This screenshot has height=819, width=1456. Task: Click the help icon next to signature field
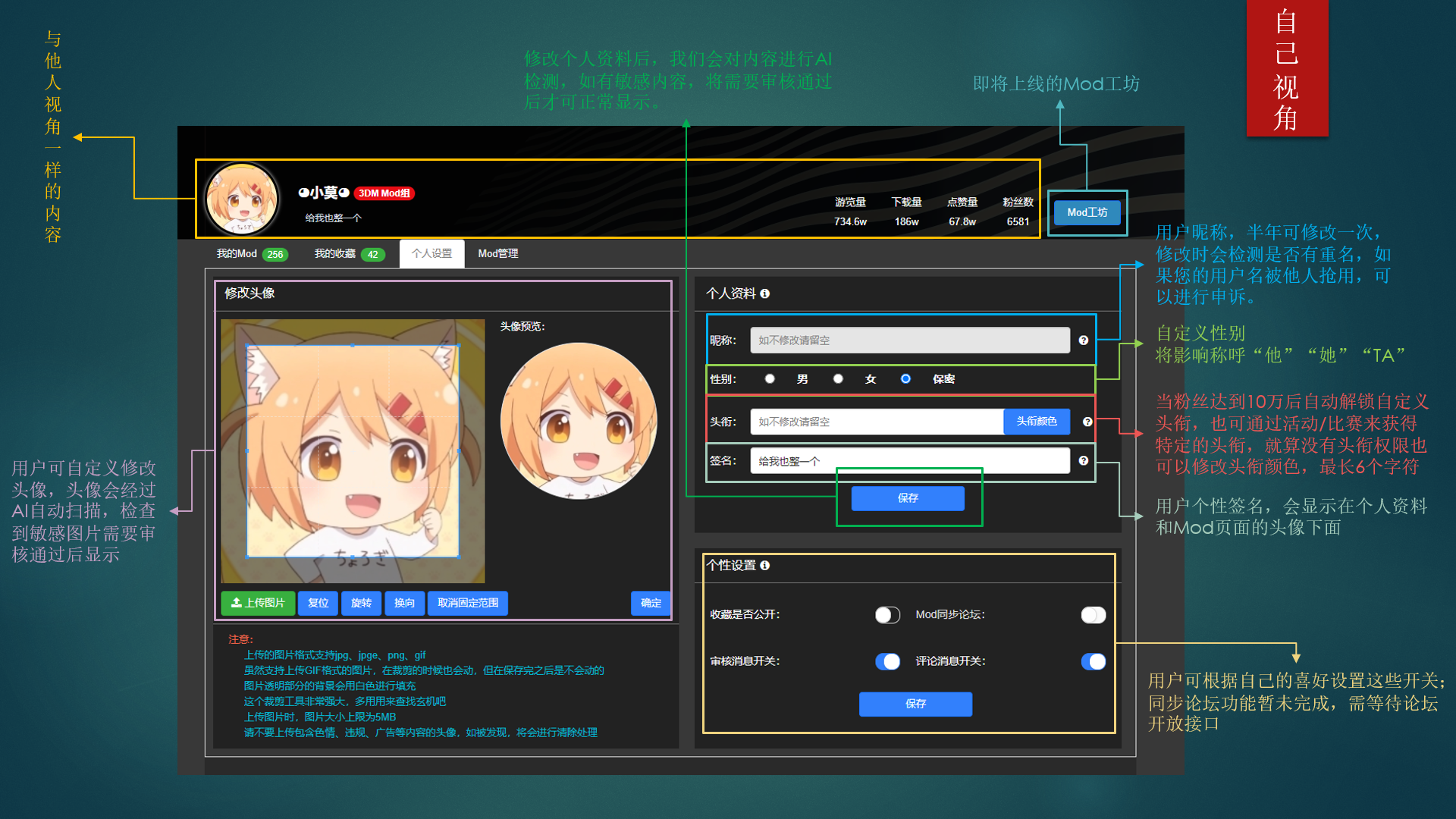(1083, 460)
